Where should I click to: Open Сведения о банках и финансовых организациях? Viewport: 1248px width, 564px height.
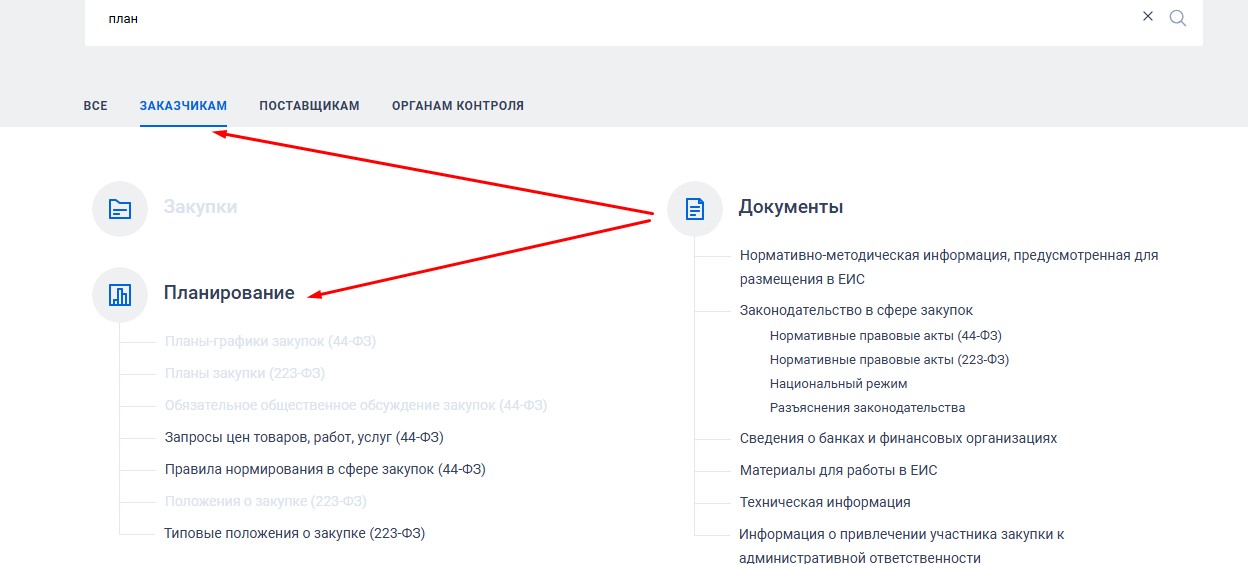point(898,438)
